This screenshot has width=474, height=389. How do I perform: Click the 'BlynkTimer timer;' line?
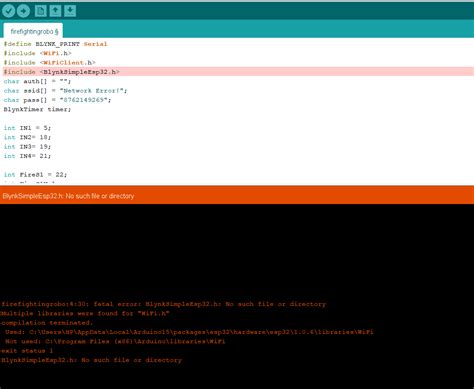pyautogui.click(x=37, y=109)
